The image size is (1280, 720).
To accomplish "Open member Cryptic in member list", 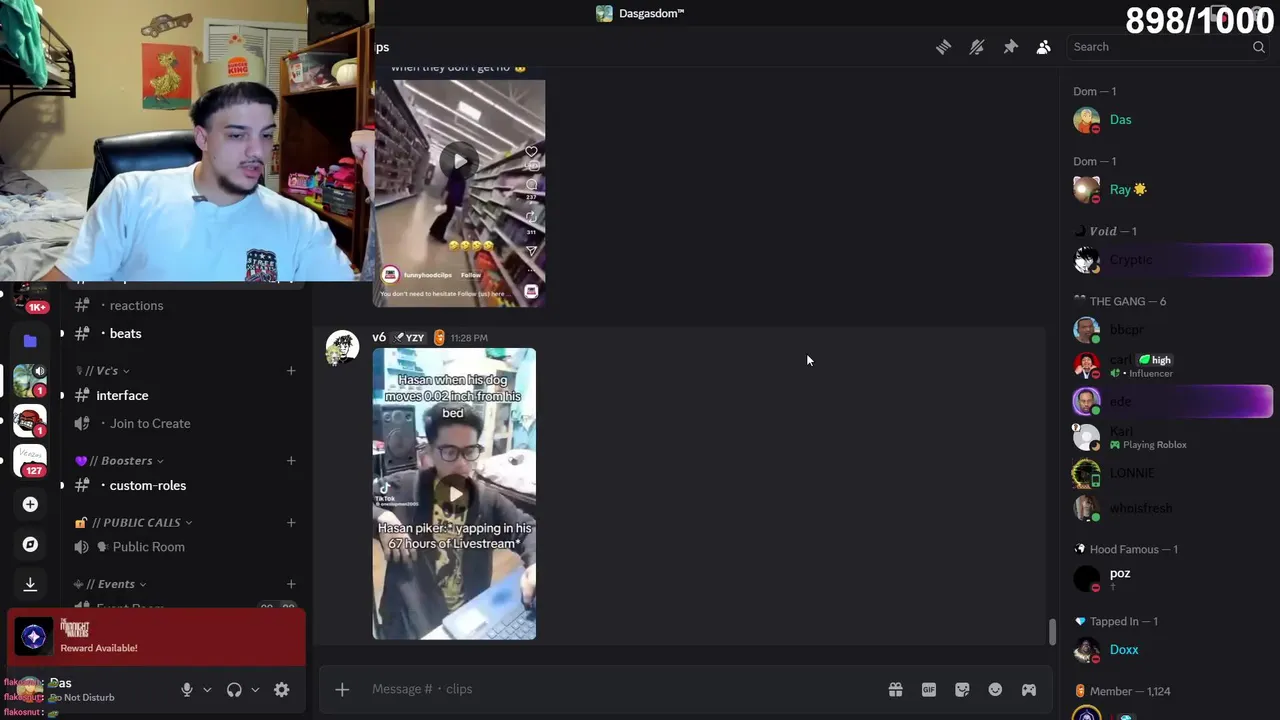I will (x=1166, y=260).
